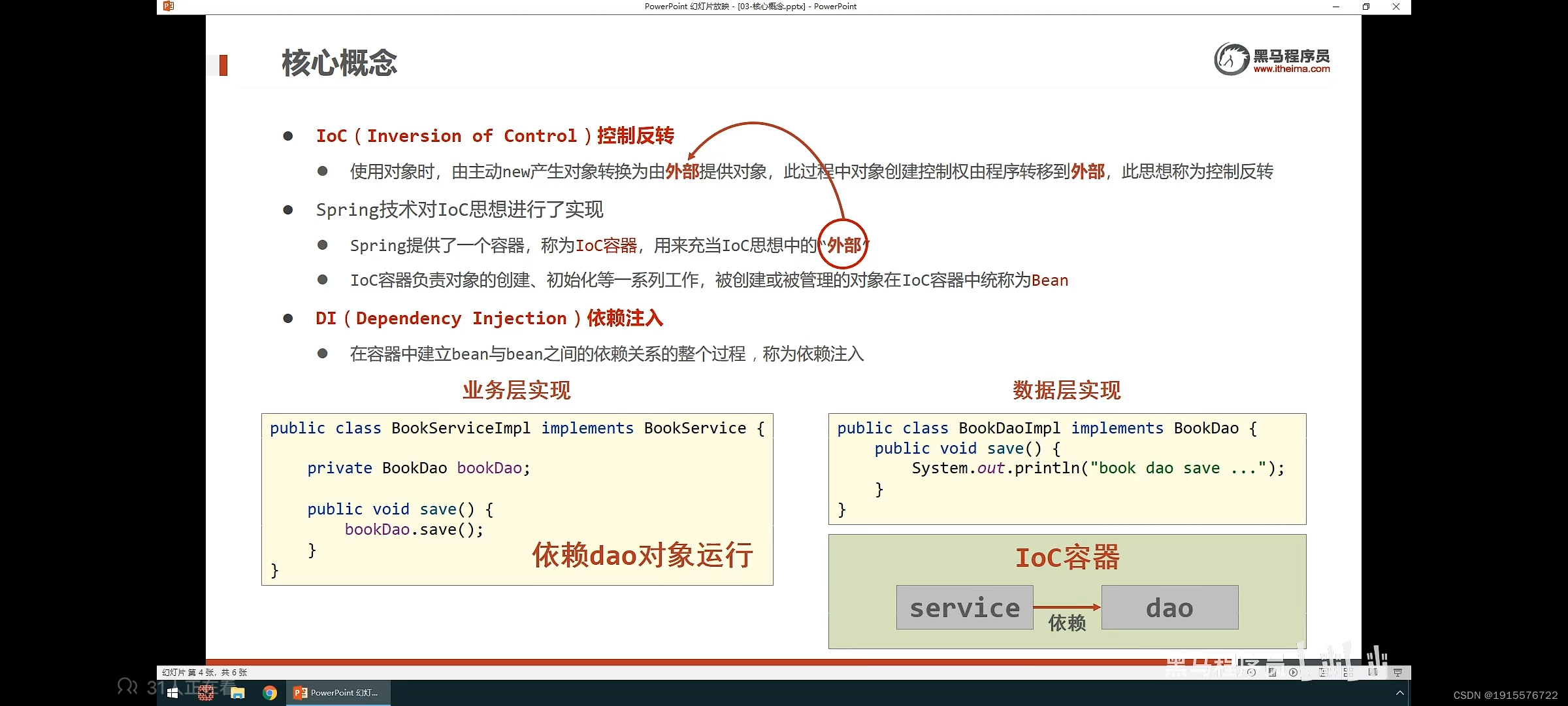
Task: Open File Explorer from taskbar
Action: (x=238, y=693)
